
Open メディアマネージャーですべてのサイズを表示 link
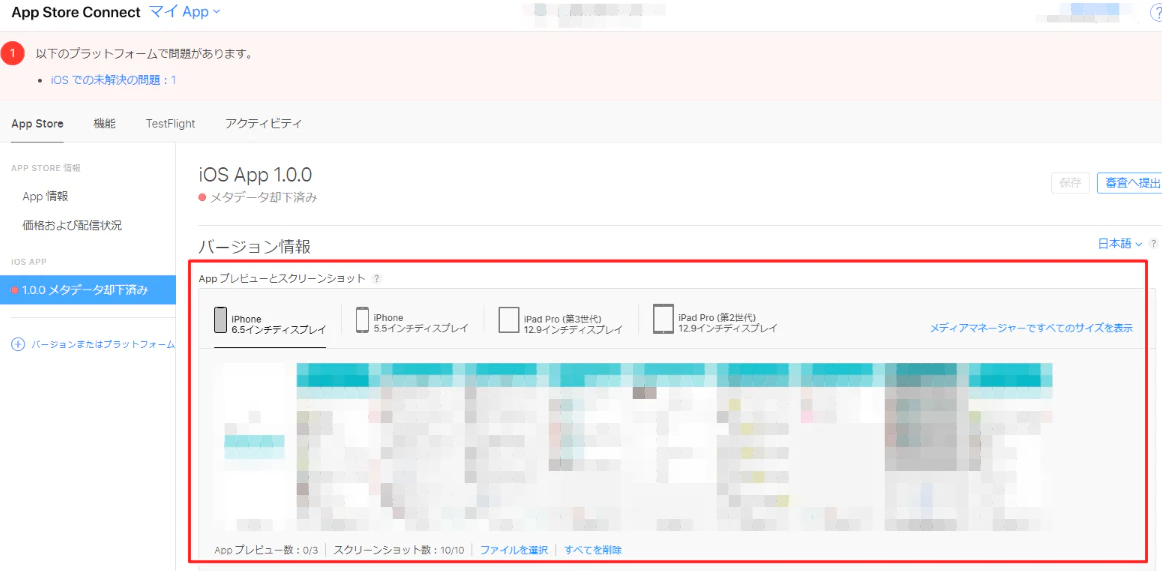(x=1031, y=327)
